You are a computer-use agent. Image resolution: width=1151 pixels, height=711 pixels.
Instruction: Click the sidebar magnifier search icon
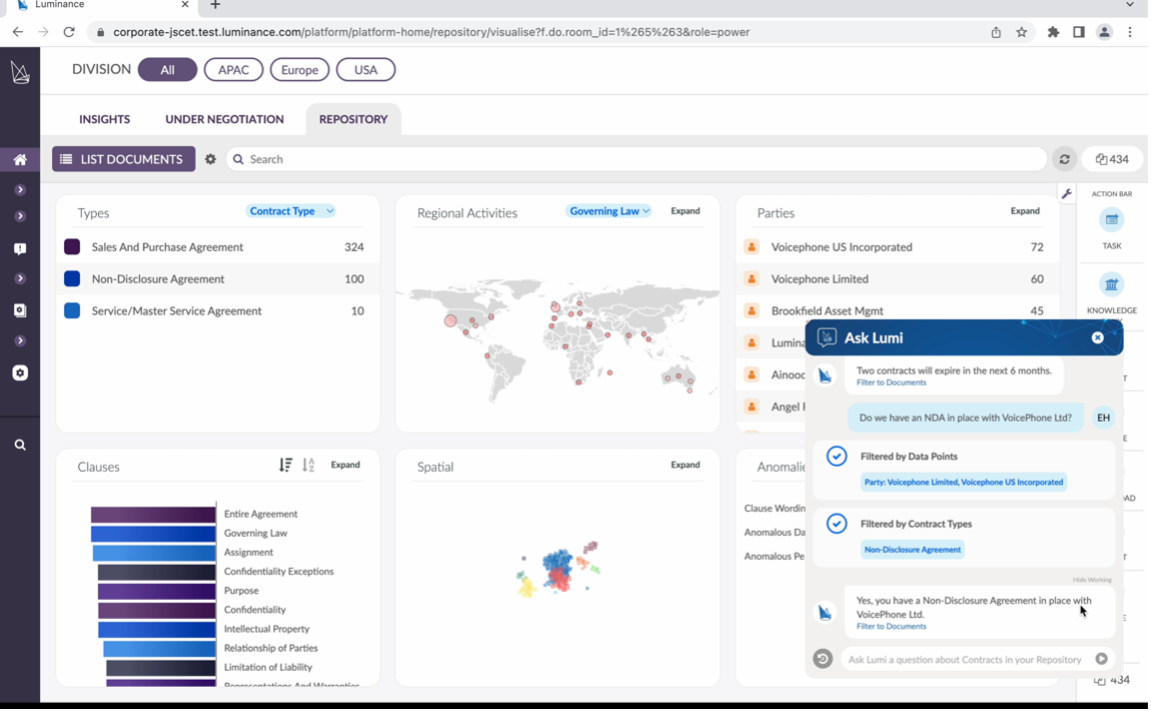[20, 445]
